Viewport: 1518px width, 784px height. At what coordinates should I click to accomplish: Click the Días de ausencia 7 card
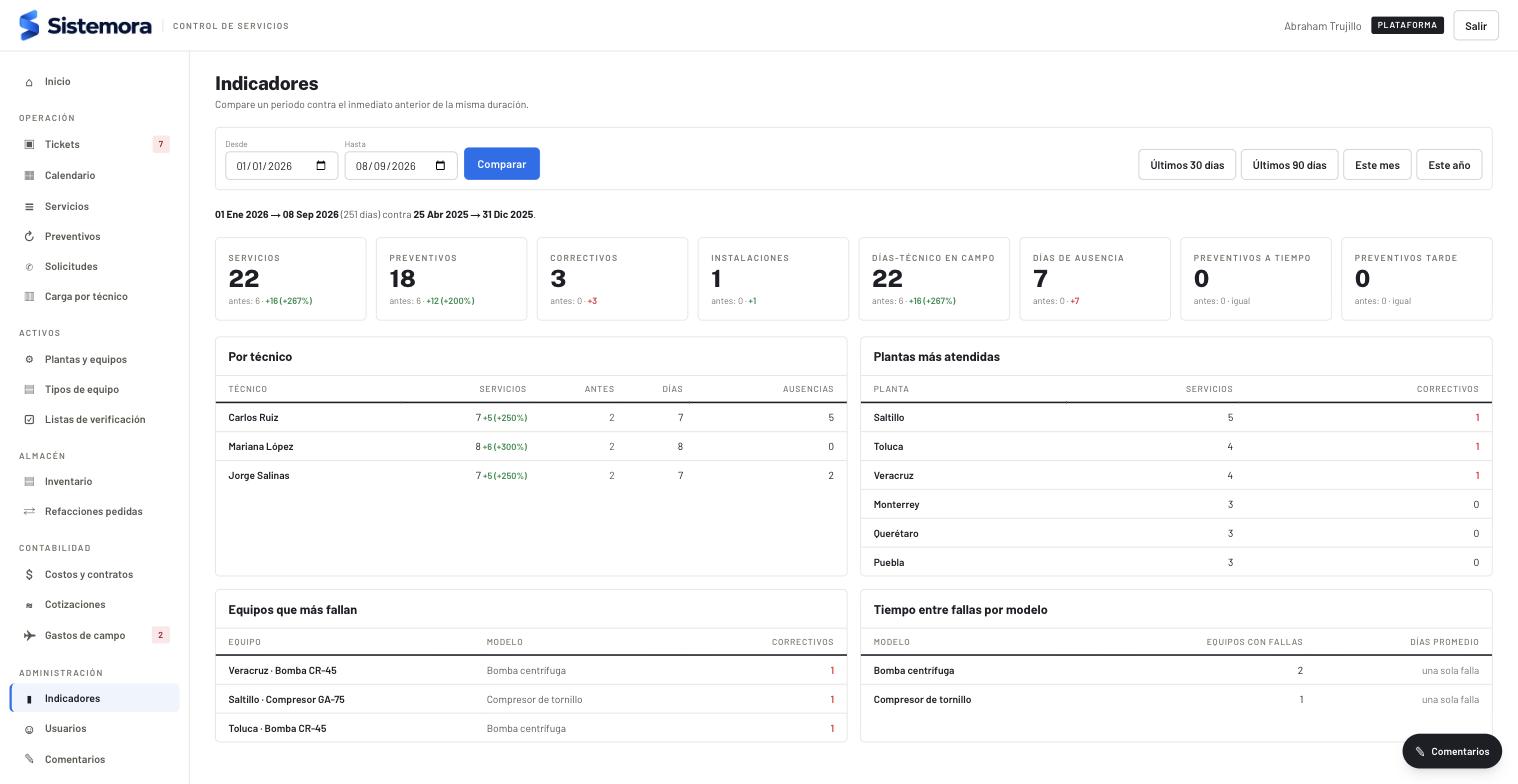(1095, 279)
